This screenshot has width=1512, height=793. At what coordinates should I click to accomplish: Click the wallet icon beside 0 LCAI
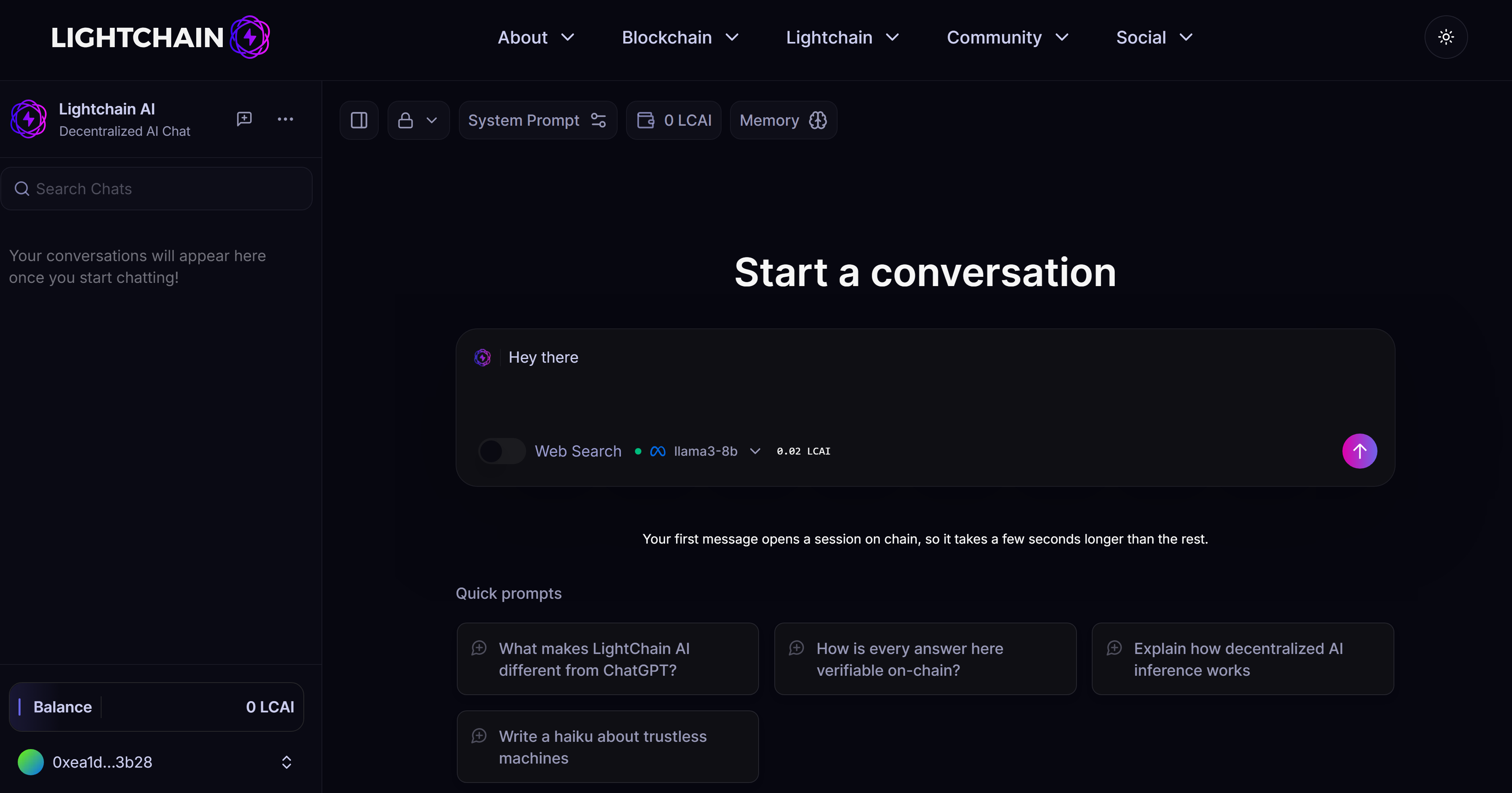click(646, 120)
